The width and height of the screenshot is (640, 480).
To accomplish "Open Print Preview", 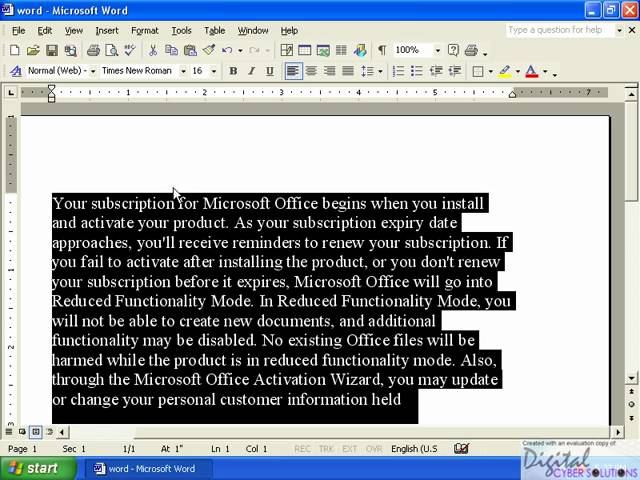I will 112,50.
